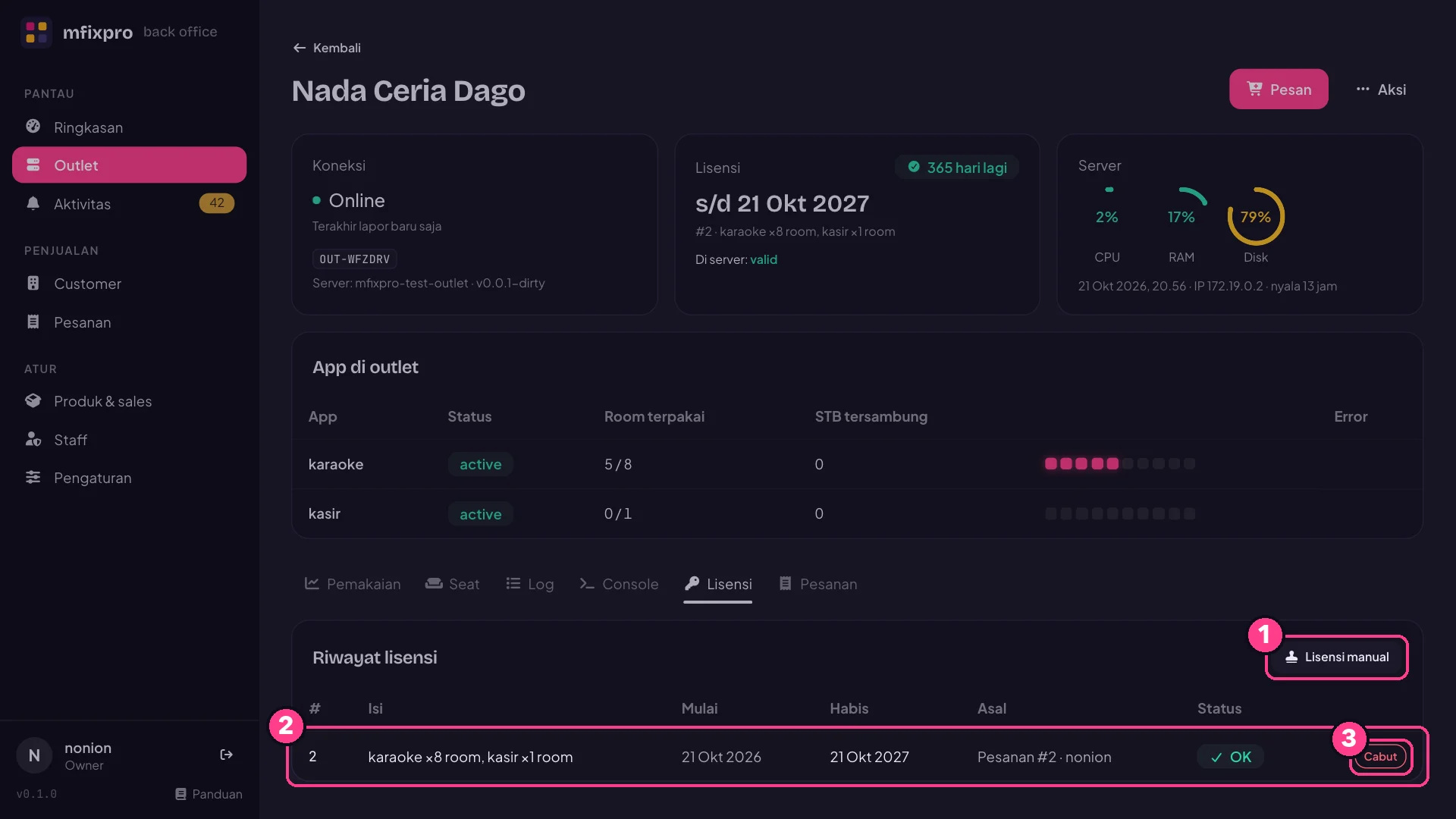1456x819 pixels.
Task: Open Pesanan in the sidebar
Action: coord(129,322)
